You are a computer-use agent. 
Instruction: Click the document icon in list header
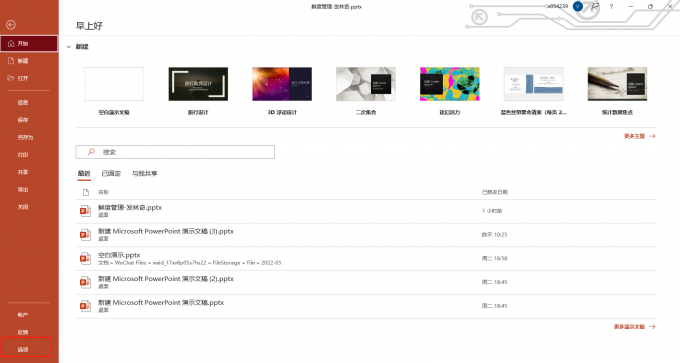coord(86,192)
